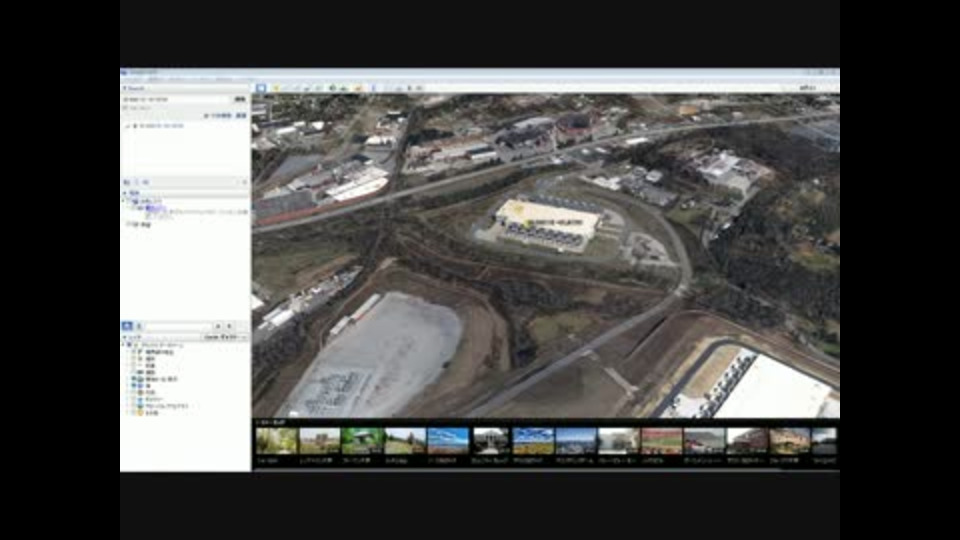
Task: Toggle the 3D Buildings layer checkbox
Action: pos(135,379)
